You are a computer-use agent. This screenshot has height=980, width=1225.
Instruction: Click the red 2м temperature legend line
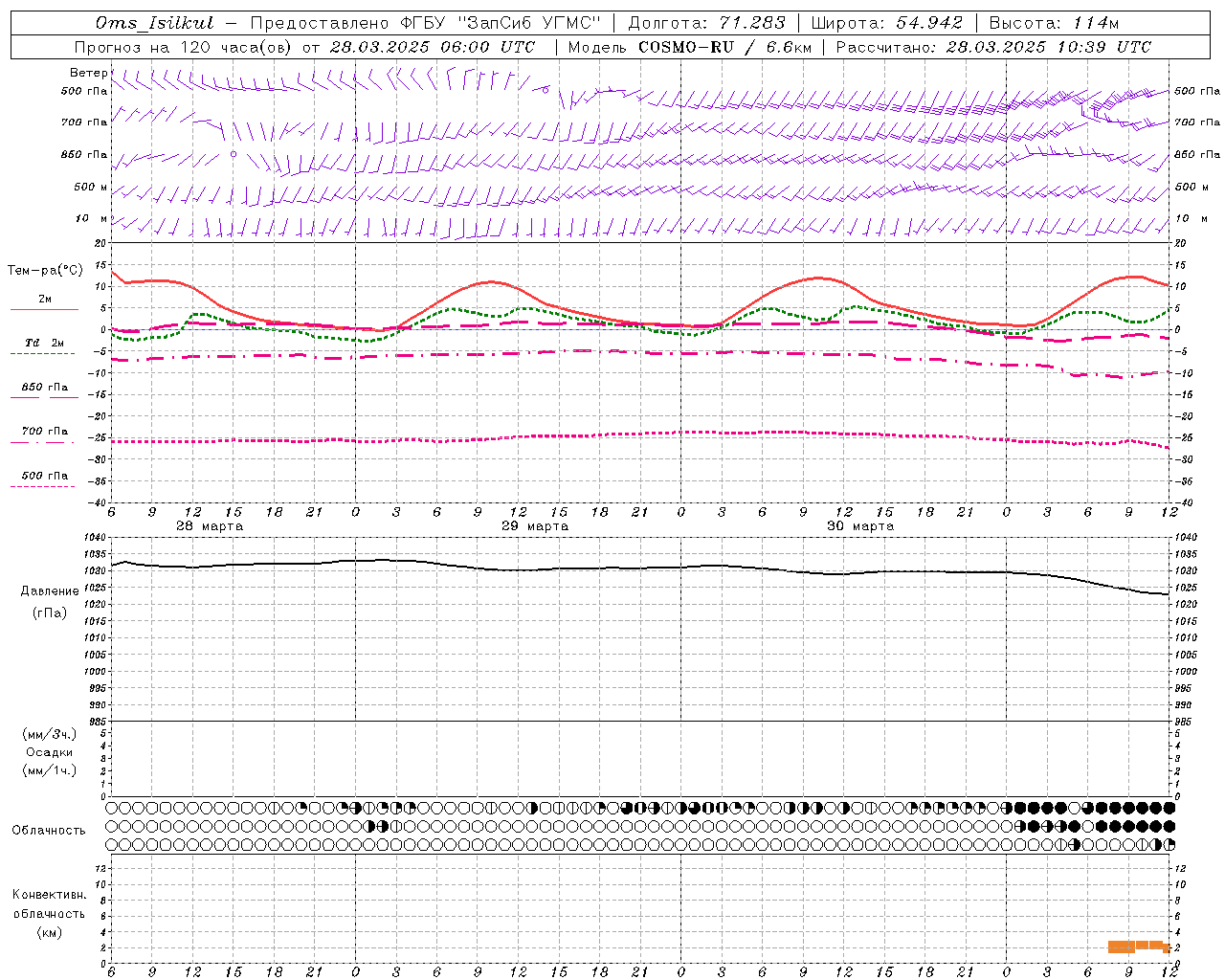pyautogui.click(x=44, y=309)
